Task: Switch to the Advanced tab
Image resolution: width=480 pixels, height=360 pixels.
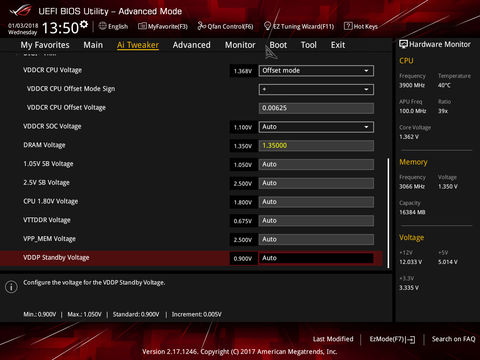Action: point(192,45)
